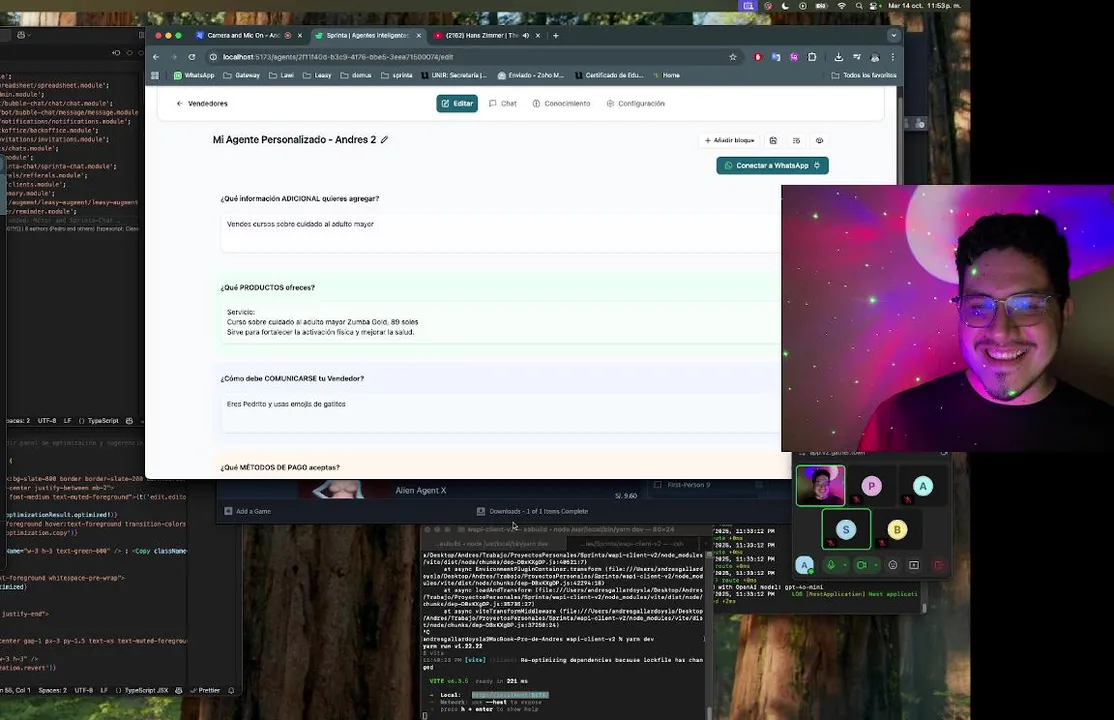Toggle Focus moon icon in menu bar

(785, 6)
